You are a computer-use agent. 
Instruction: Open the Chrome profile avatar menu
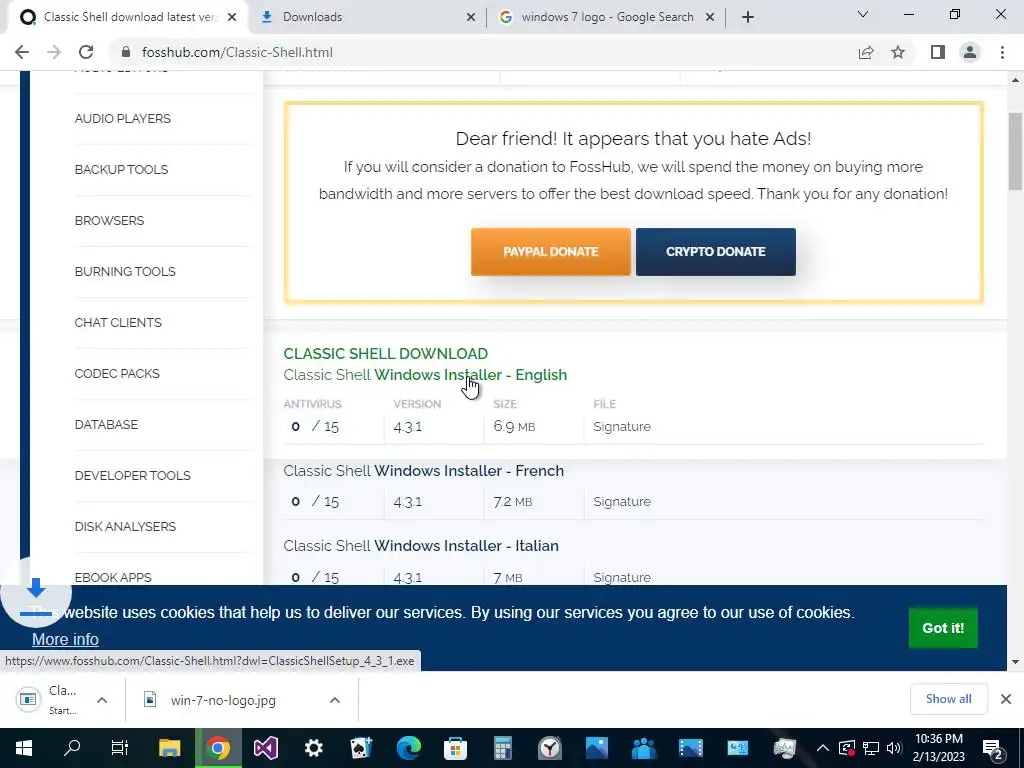point(970,52)
